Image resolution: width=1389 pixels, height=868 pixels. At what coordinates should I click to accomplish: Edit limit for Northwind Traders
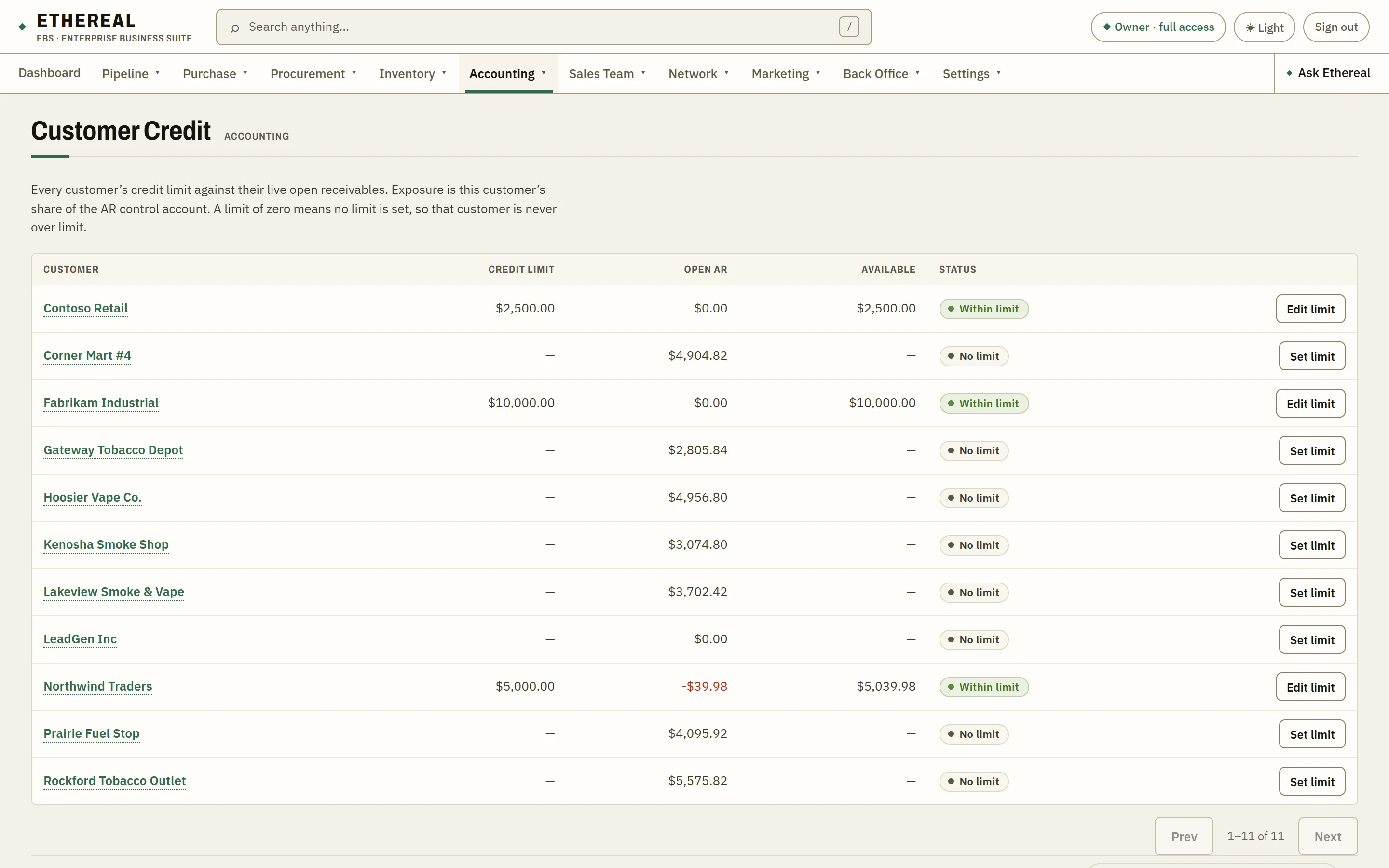click(1310, 687)
